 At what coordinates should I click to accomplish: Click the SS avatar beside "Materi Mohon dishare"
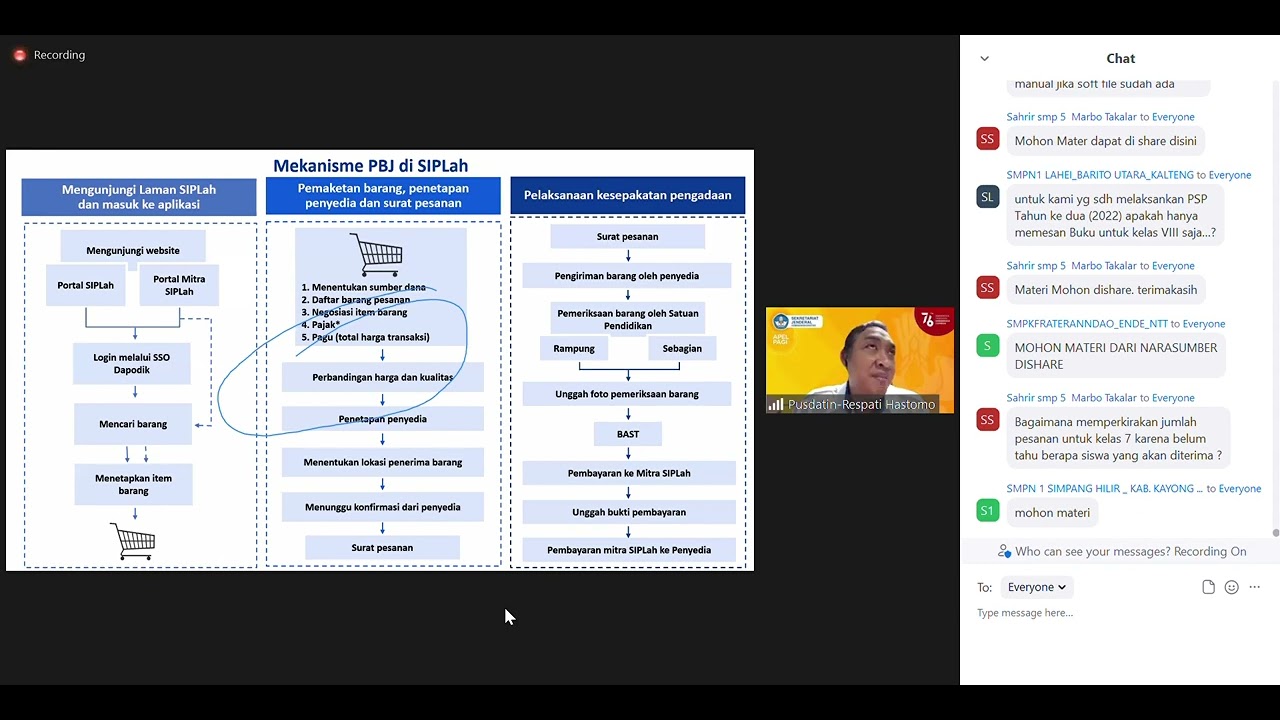pyautogui.click(x=987, y=288)
